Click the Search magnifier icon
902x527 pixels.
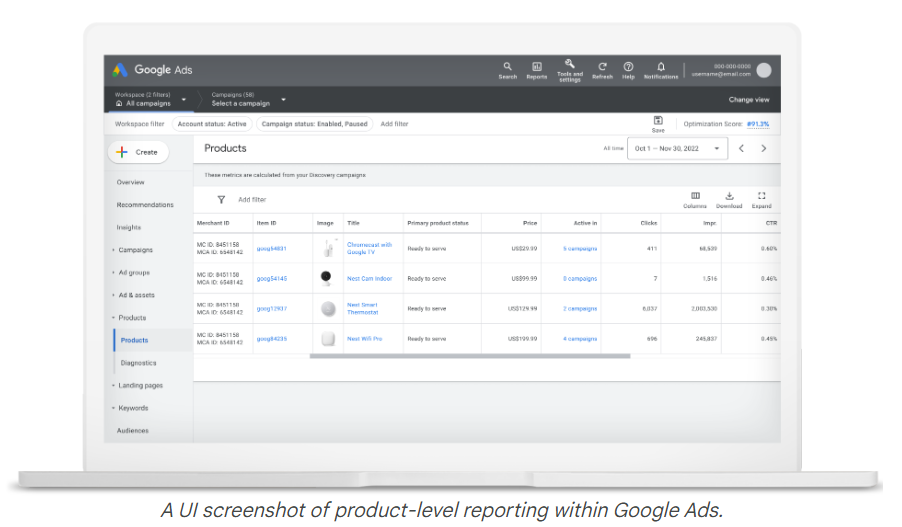click(x=507, y=66)
